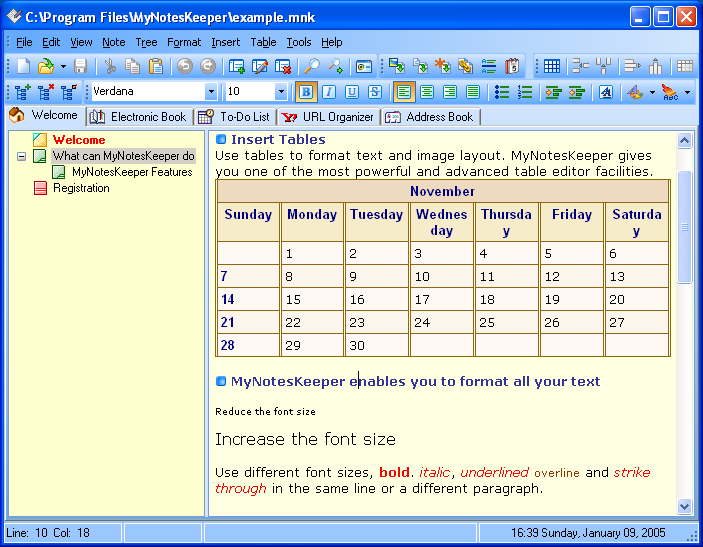
Task: Click the Cut scissors icon
Action: click(x=110, y=67)
